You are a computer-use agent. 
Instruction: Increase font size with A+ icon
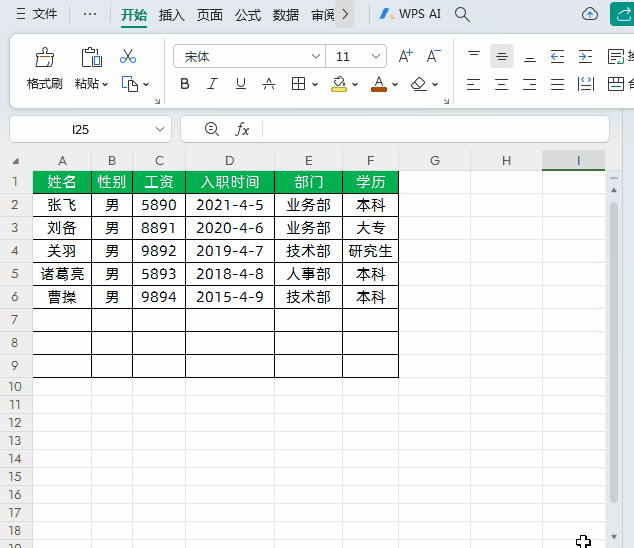click(x=406, y=56)
